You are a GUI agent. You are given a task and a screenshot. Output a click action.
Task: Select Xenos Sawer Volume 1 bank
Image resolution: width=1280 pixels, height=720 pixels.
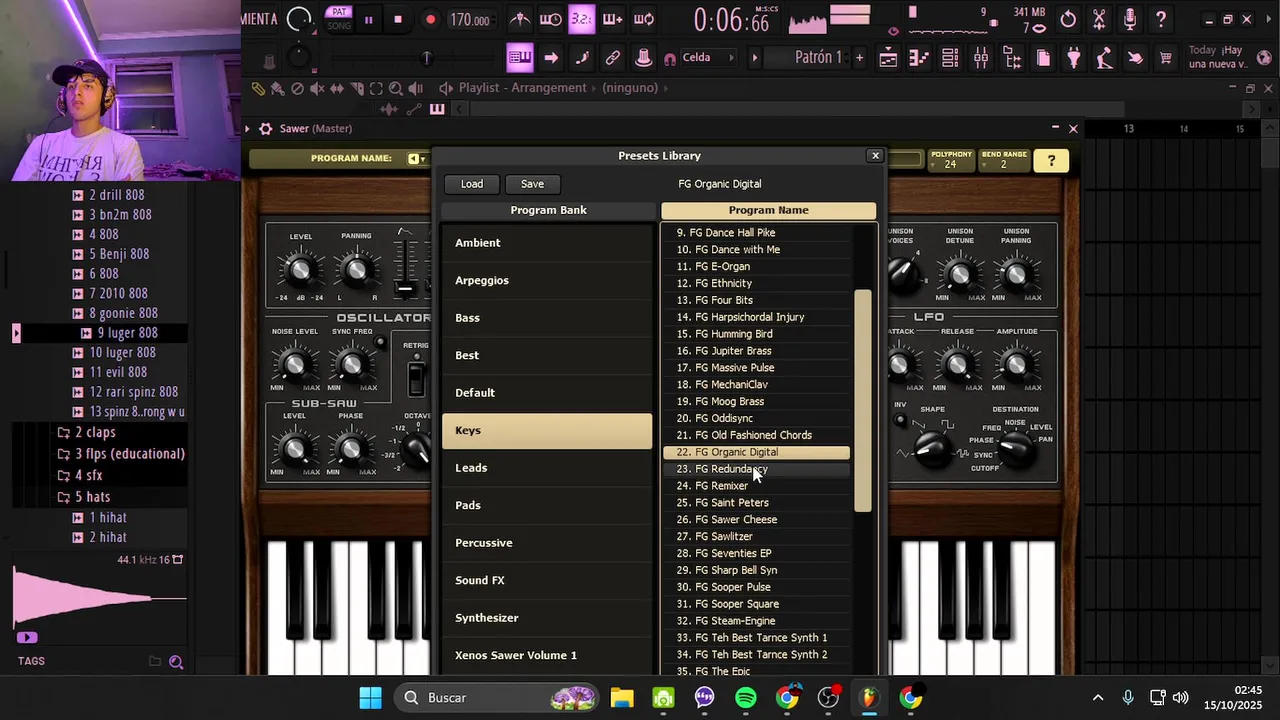click(547, 655)
